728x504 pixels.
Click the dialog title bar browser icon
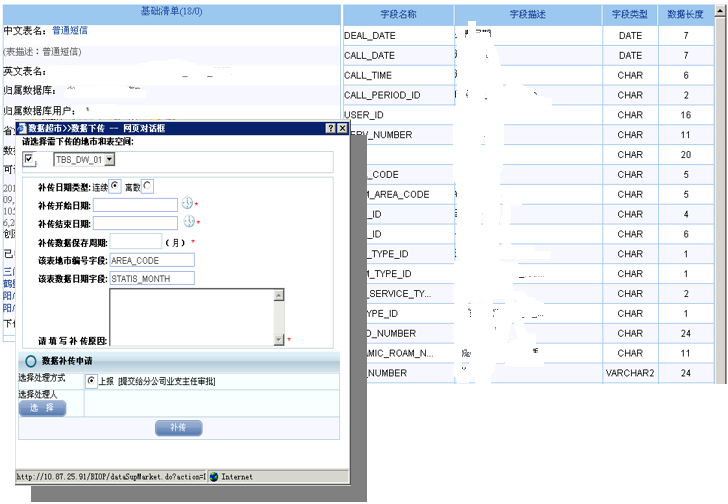tap(21, 128)
